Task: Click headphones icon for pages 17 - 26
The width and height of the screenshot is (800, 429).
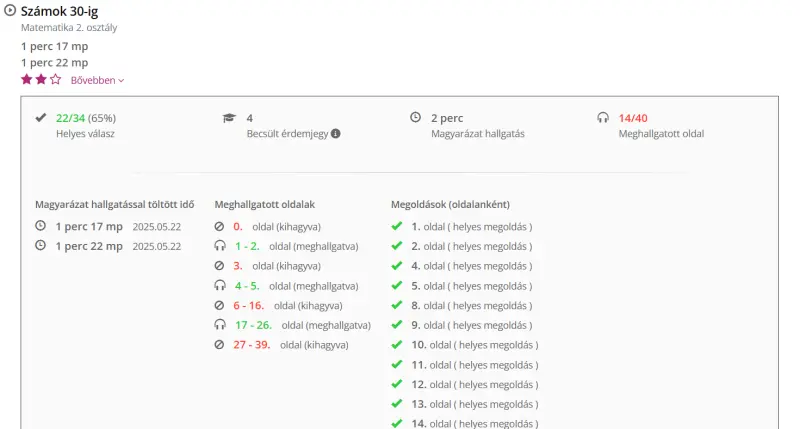Action: tap(220, 325)
